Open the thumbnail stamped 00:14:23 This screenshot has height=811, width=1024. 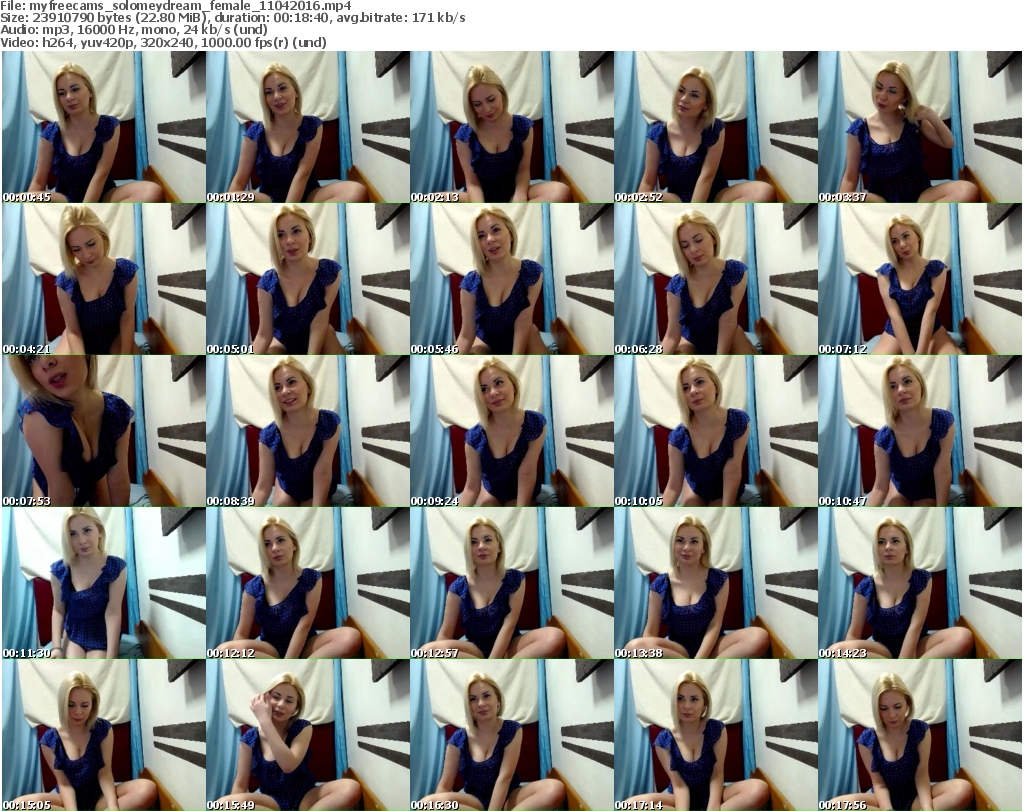click(920, 583)
